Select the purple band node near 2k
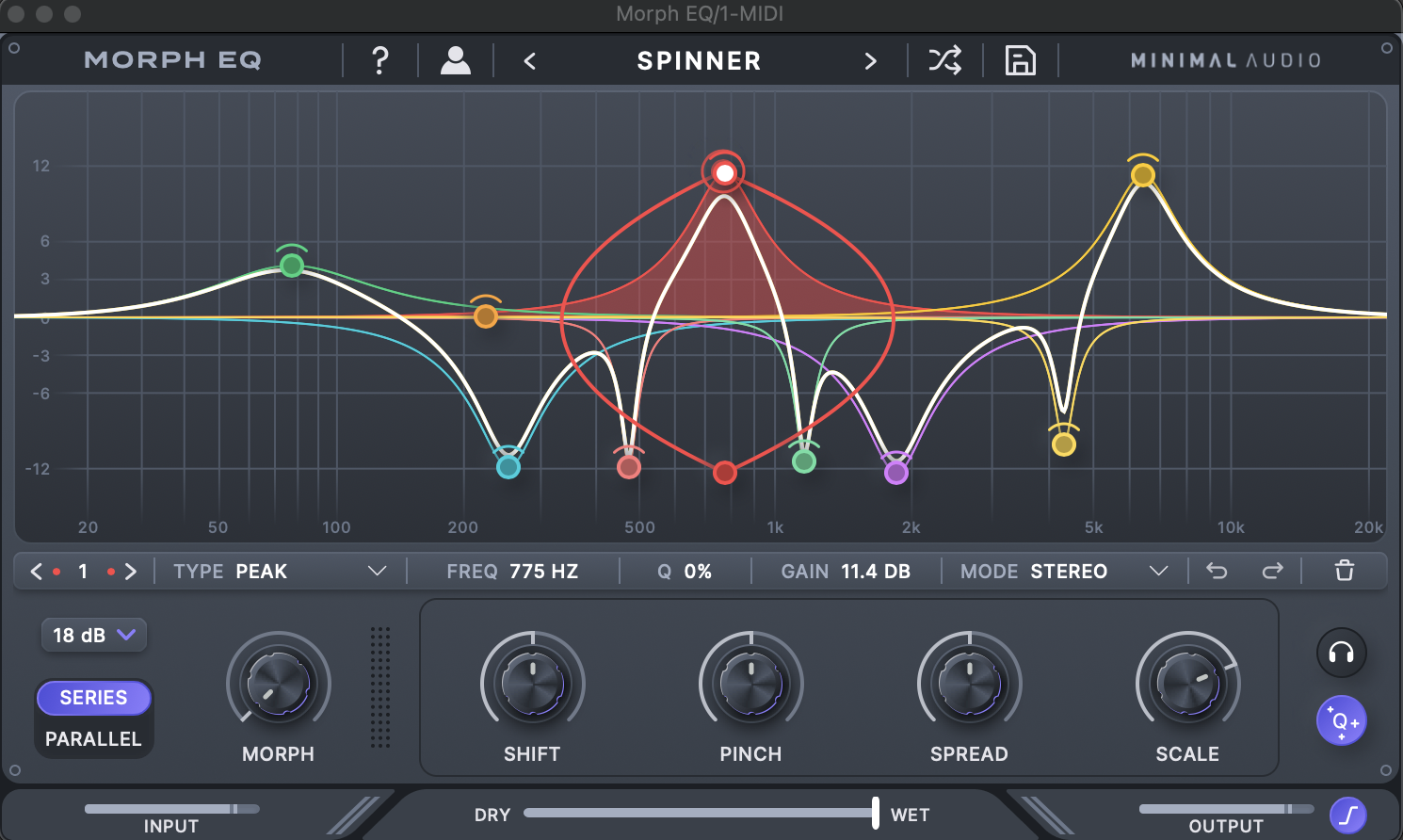This screenshot has width=1403, height=840. point(896,472)
